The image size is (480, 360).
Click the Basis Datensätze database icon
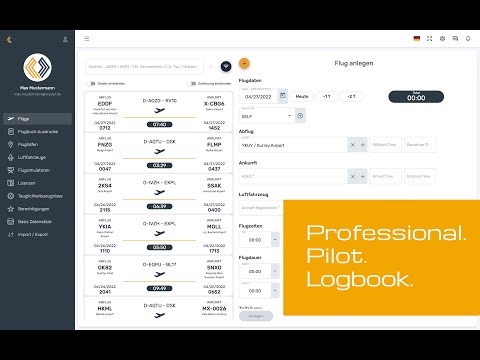click(11, 222)
